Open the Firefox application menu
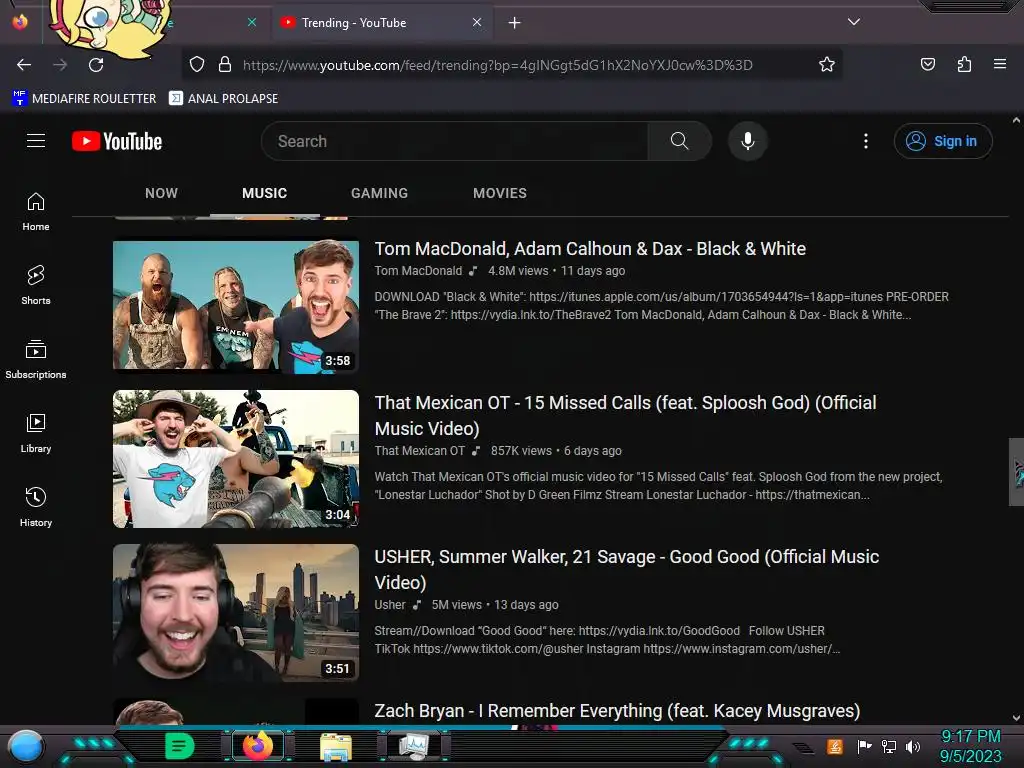Image resolution: width=1024 pixels, height=768 pixels. [x=1000, y=64]
